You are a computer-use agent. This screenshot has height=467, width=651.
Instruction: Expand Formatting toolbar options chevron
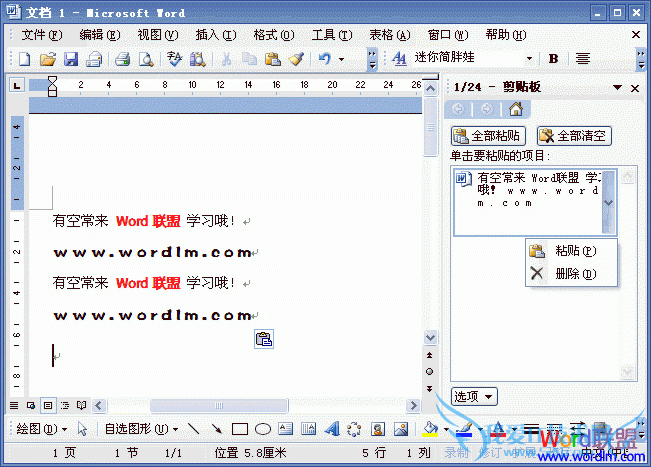[641, 59]
